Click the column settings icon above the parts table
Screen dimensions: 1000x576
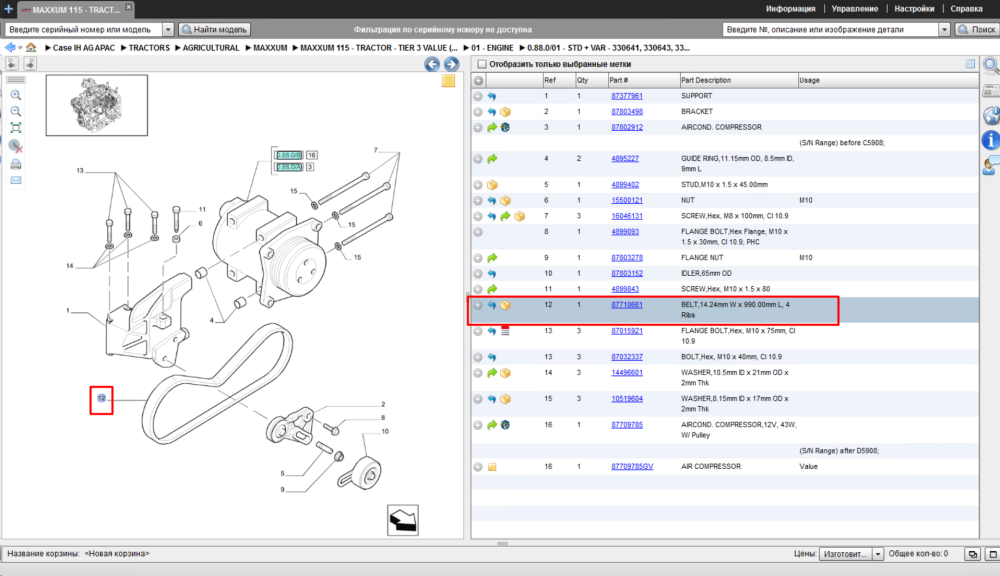(x=970, y=64)
